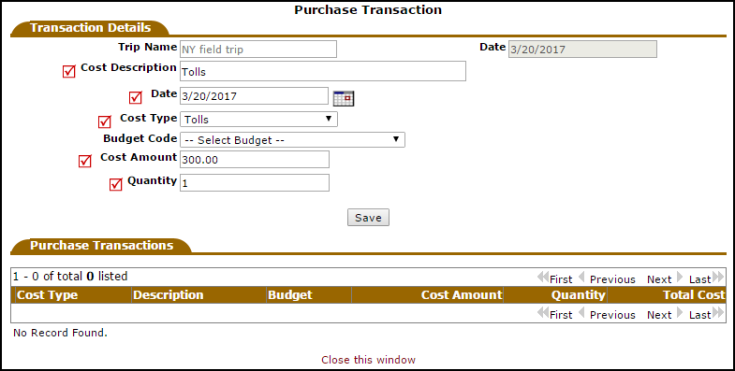Viewport: 735px width, 371px height.
Task: Open the calendar date picker icon
Action: point(343,98)
